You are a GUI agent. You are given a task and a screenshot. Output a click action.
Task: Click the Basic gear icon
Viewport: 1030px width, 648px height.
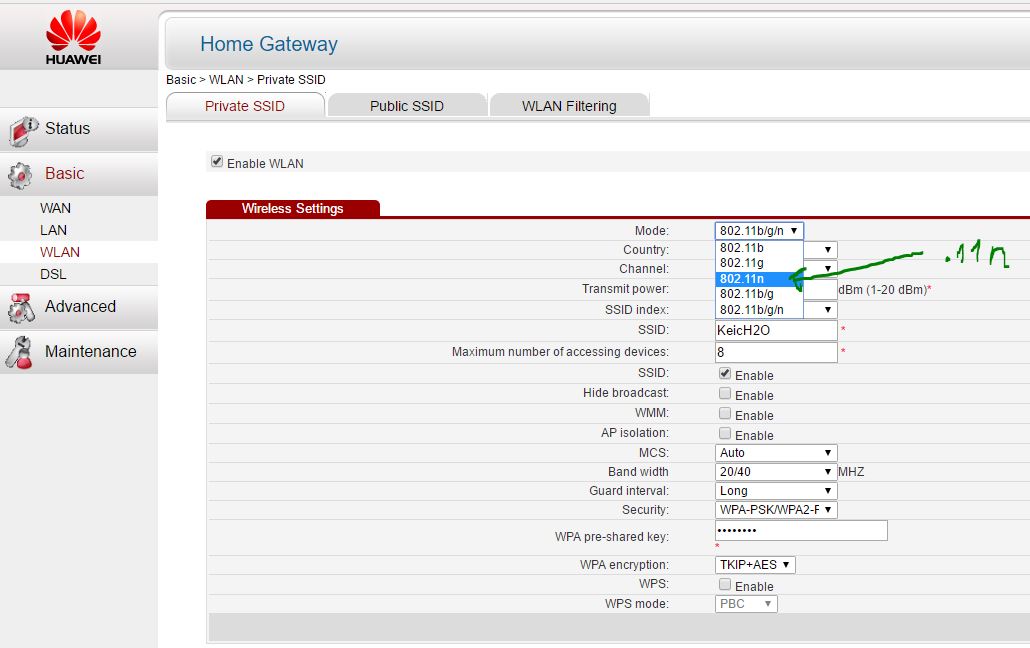pyautogui.click(x=20, y=175)
